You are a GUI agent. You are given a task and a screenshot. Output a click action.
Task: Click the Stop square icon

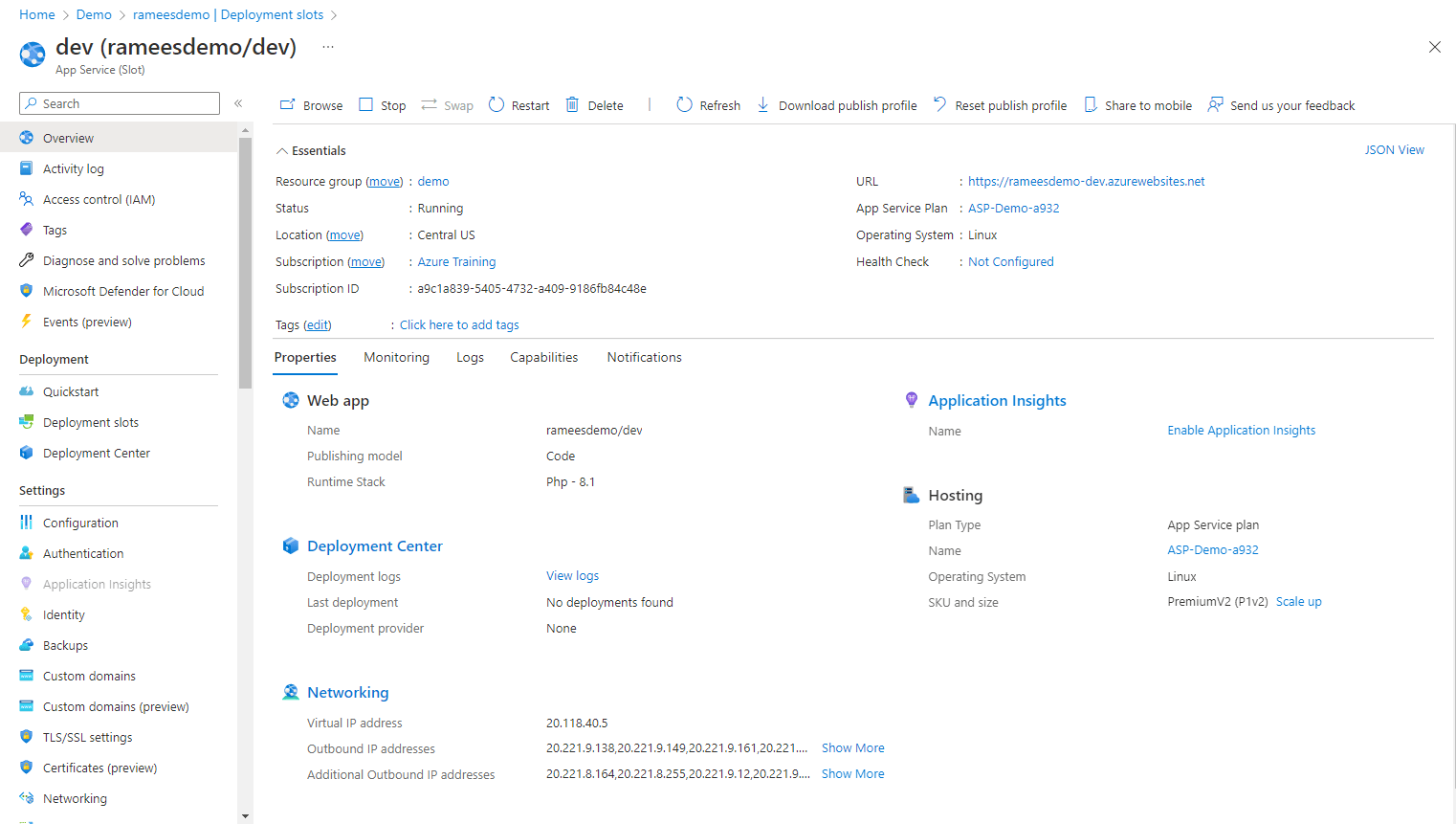365,104
